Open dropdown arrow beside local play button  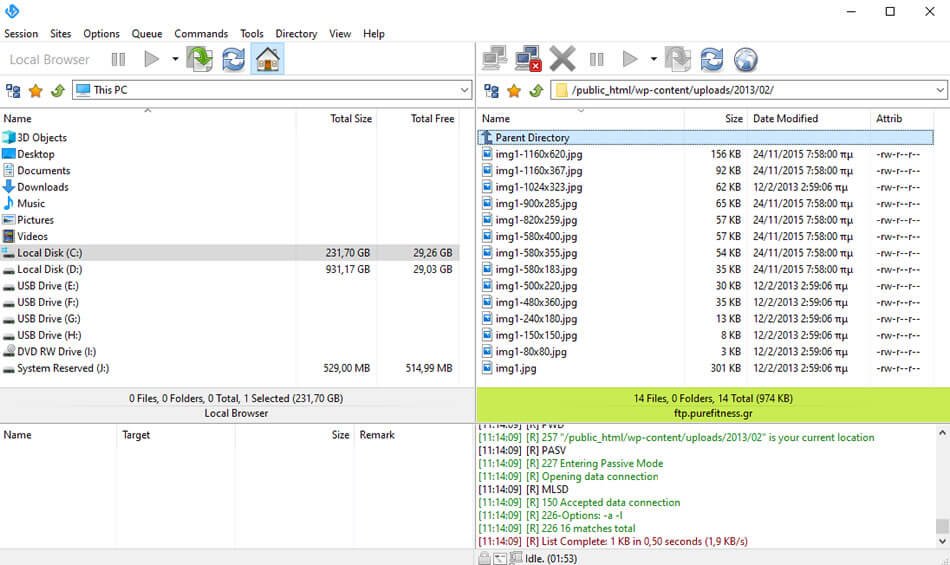click(175, 60)
